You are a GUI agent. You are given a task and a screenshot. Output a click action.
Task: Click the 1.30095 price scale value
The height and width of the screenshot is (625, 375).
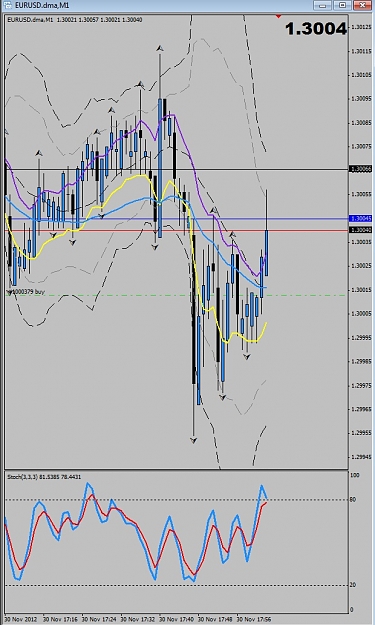tap(361, 99)
